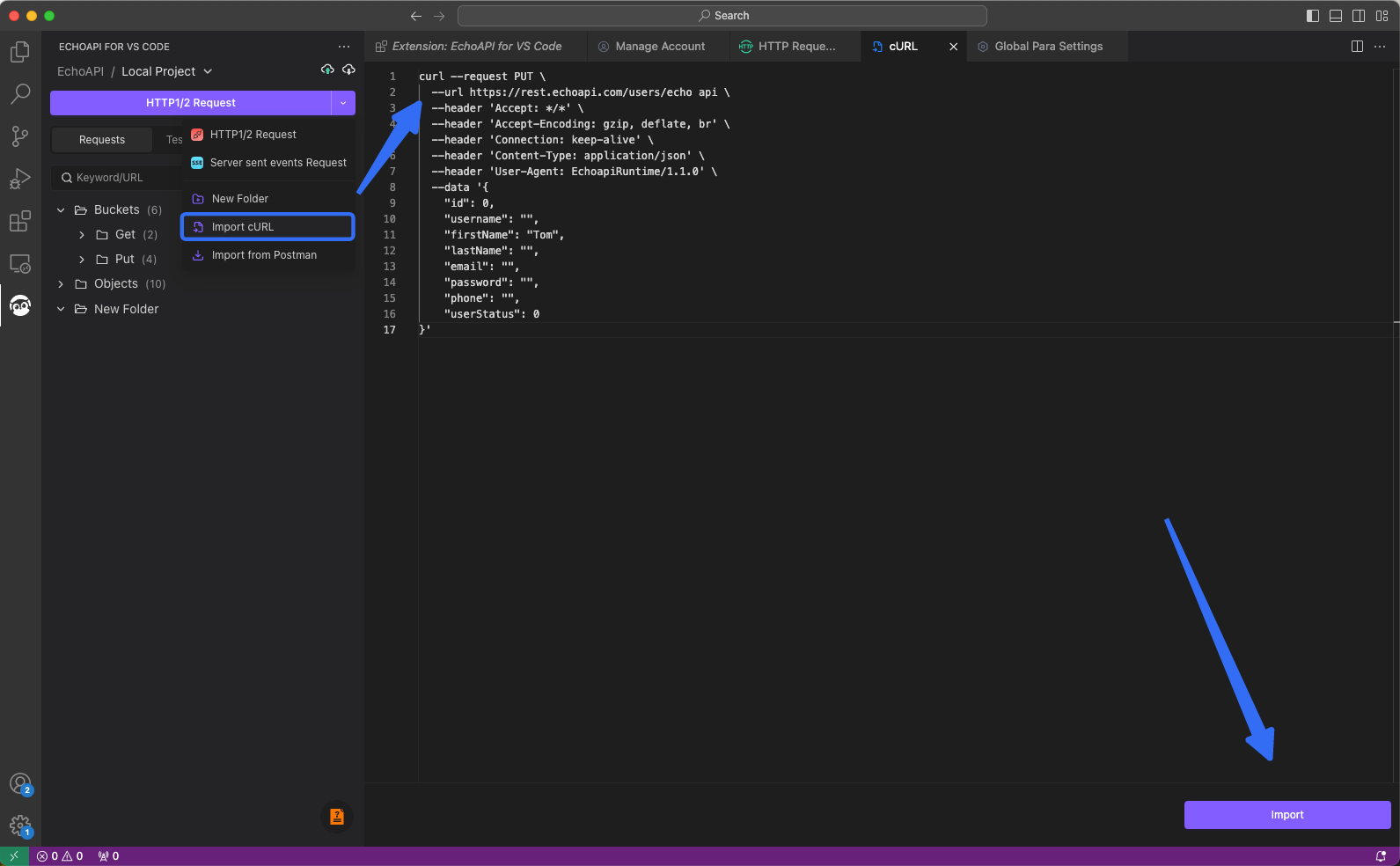This screenshot has height=866, width=1400.
Task: Open remote window status bar icon
Action: (14, 856)
